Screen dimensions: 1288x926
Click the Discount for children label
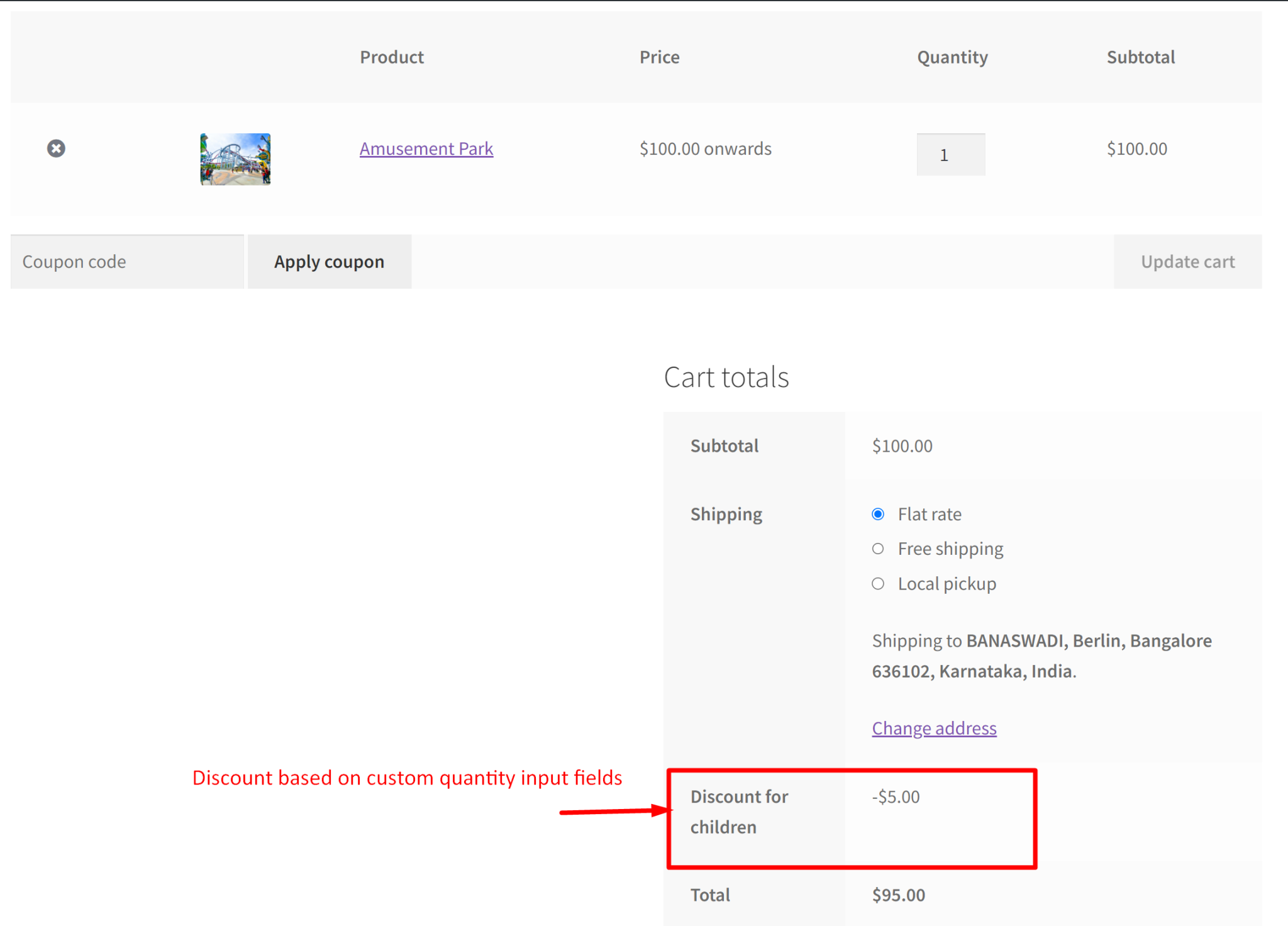[x=740, y=812]
